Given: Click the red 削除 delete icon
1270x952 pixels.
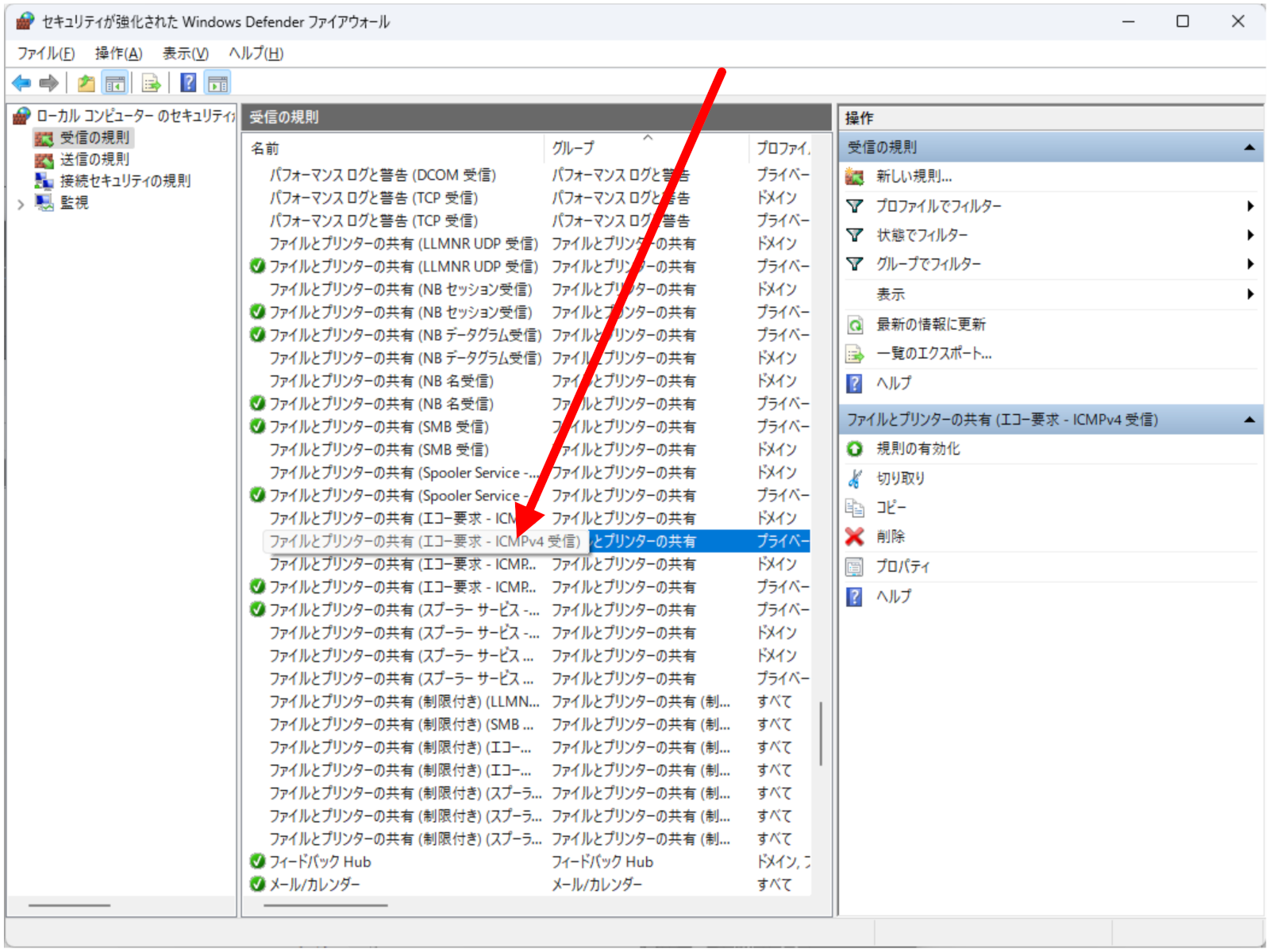Looking at the screenshot, I should click(x=855, y=537).
